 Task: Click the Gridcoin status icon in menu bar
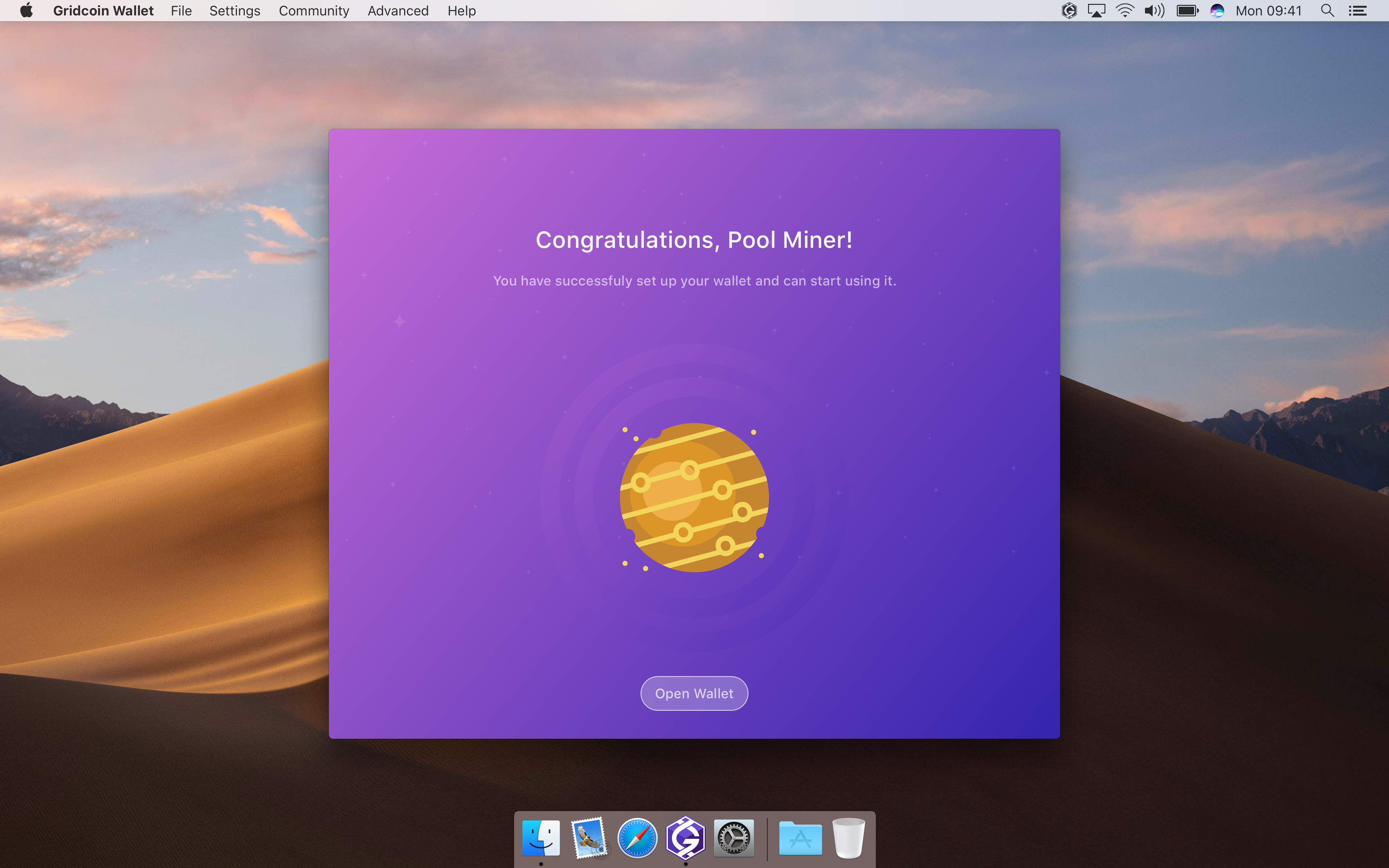coord(1069,10)
